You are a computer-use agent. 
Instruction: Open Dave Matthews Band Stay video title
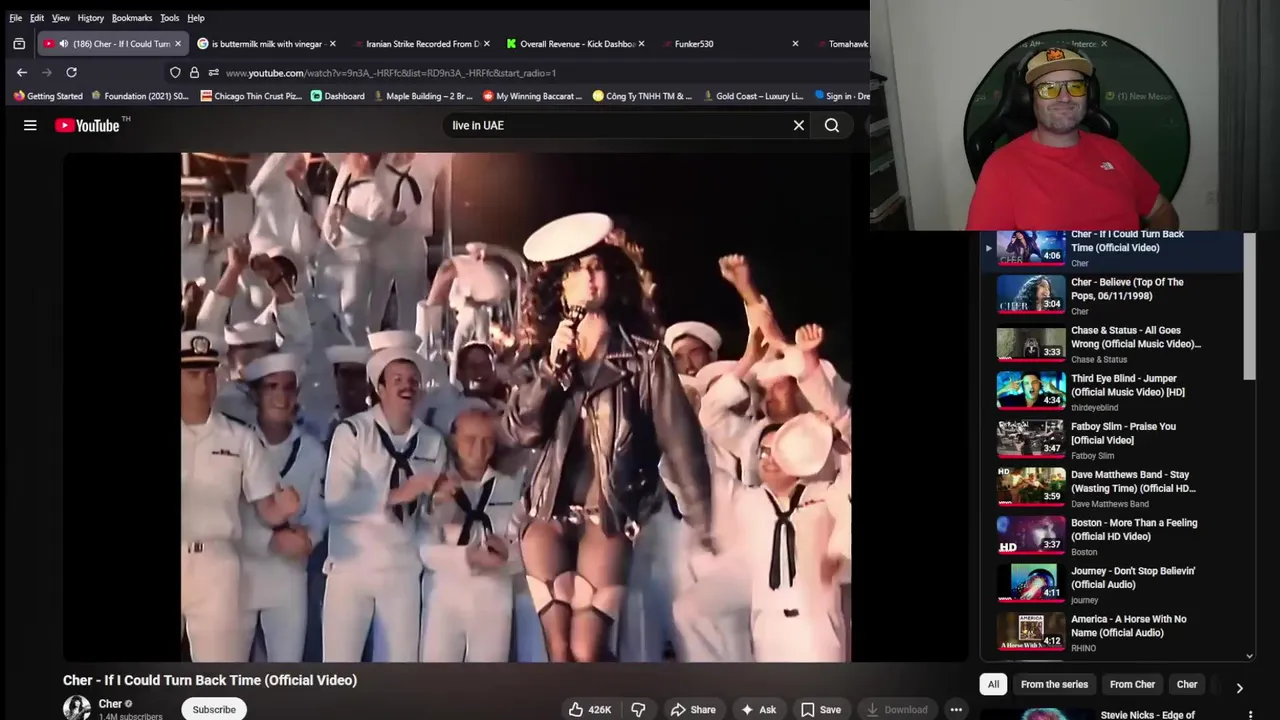point(1133,481)
